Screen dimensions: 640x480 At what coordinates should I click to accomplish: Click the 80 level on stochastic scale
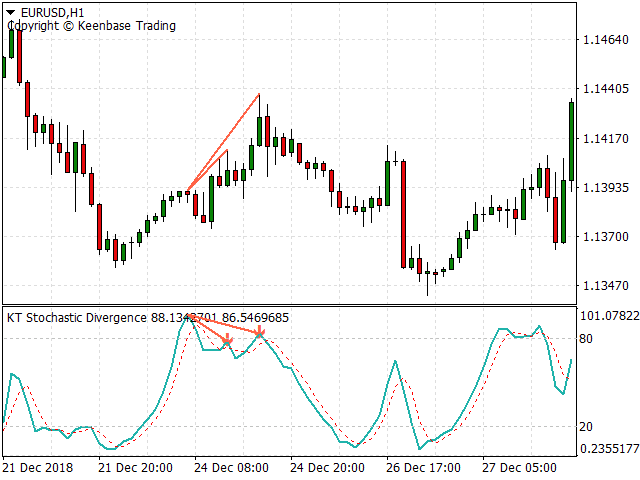coord(586,339)
